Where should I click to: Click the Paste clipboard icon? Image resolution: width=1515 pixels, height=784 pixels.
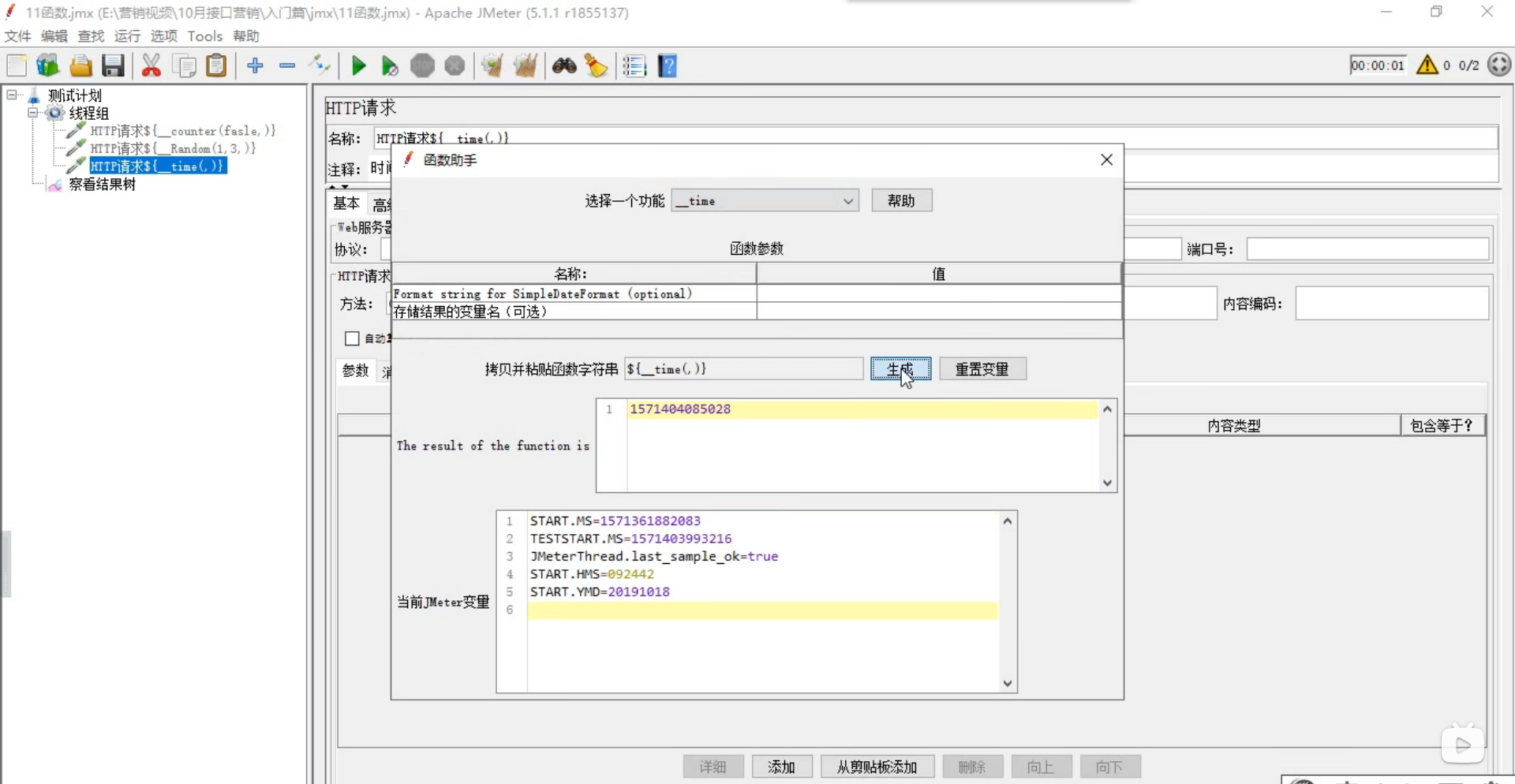pyautogui.click(x=215, y=65)
